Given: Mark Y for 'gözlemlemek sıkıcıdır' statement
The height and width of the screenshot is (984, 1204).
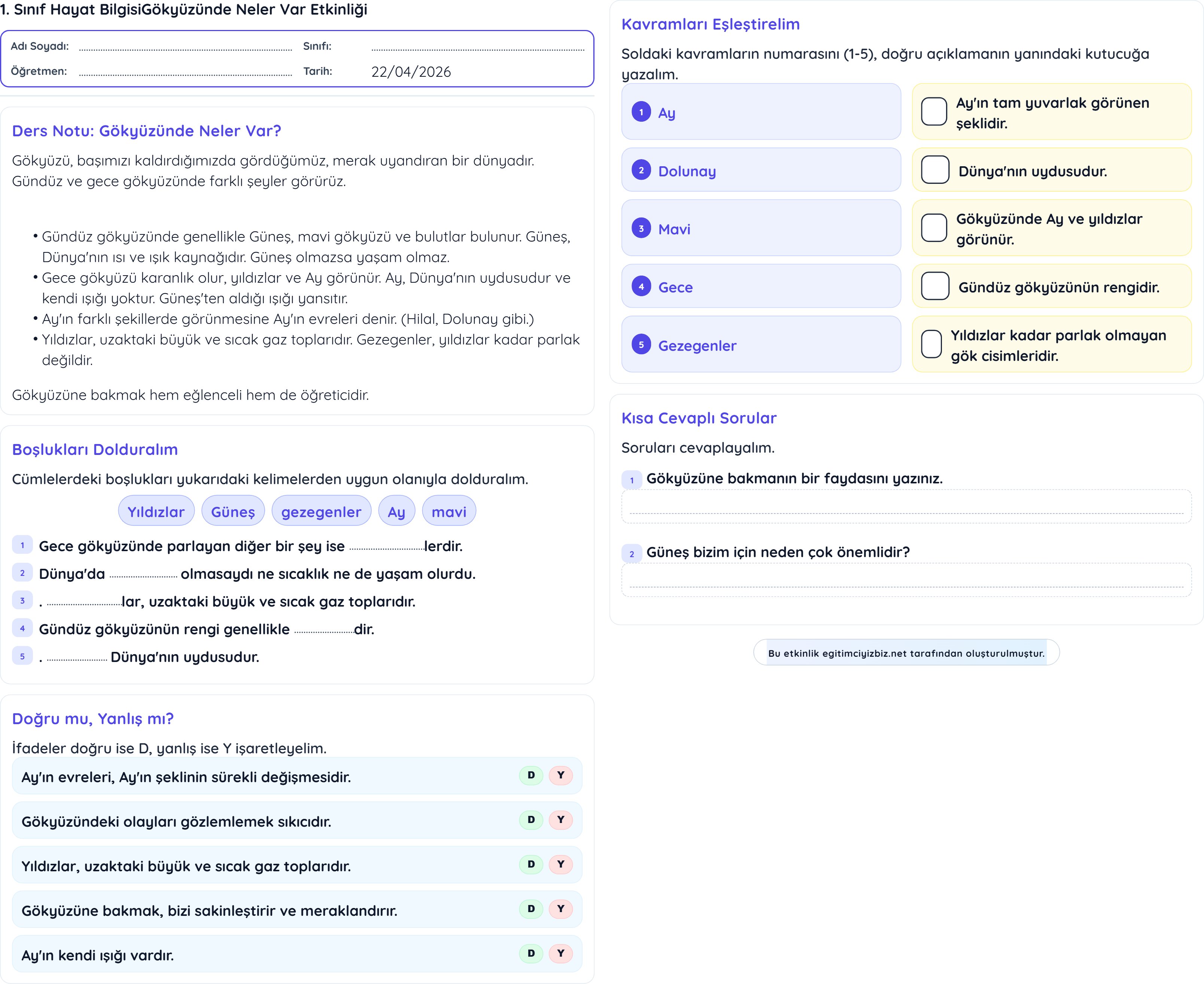Looking at the screenshot, I should tap(560, 820).
